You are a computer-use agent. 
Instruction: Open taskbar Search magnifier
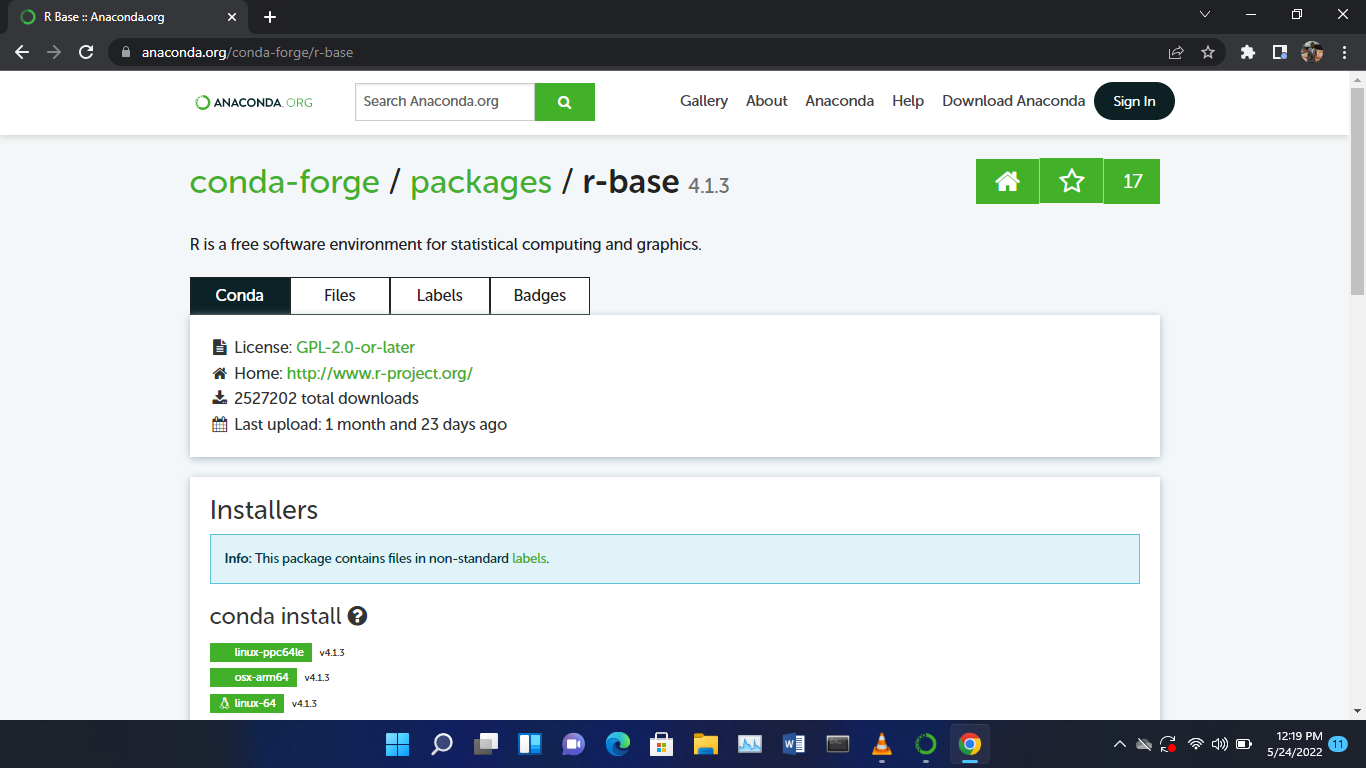[442, 744]
